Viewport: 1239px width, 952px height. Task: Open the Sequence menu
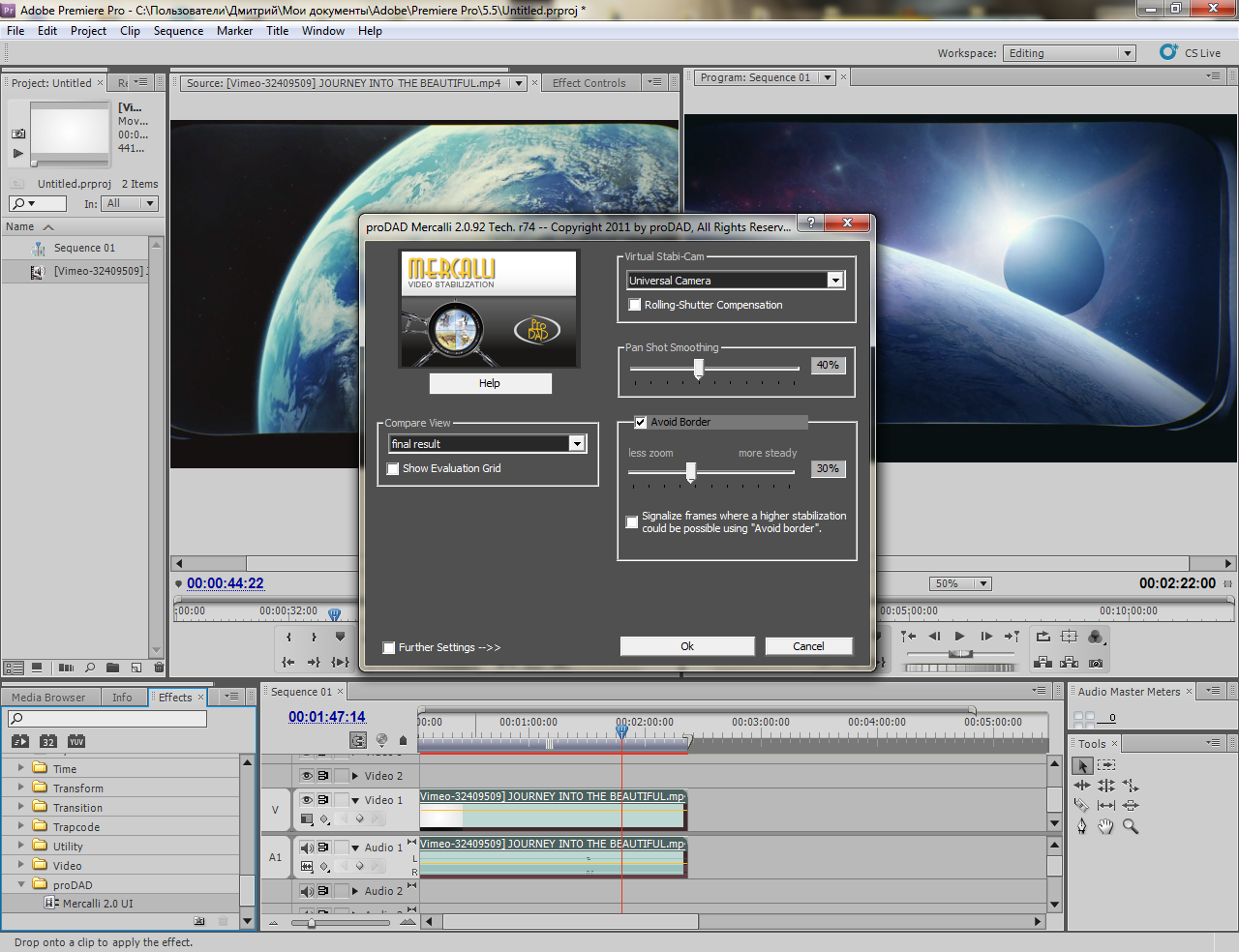[178, 31]
